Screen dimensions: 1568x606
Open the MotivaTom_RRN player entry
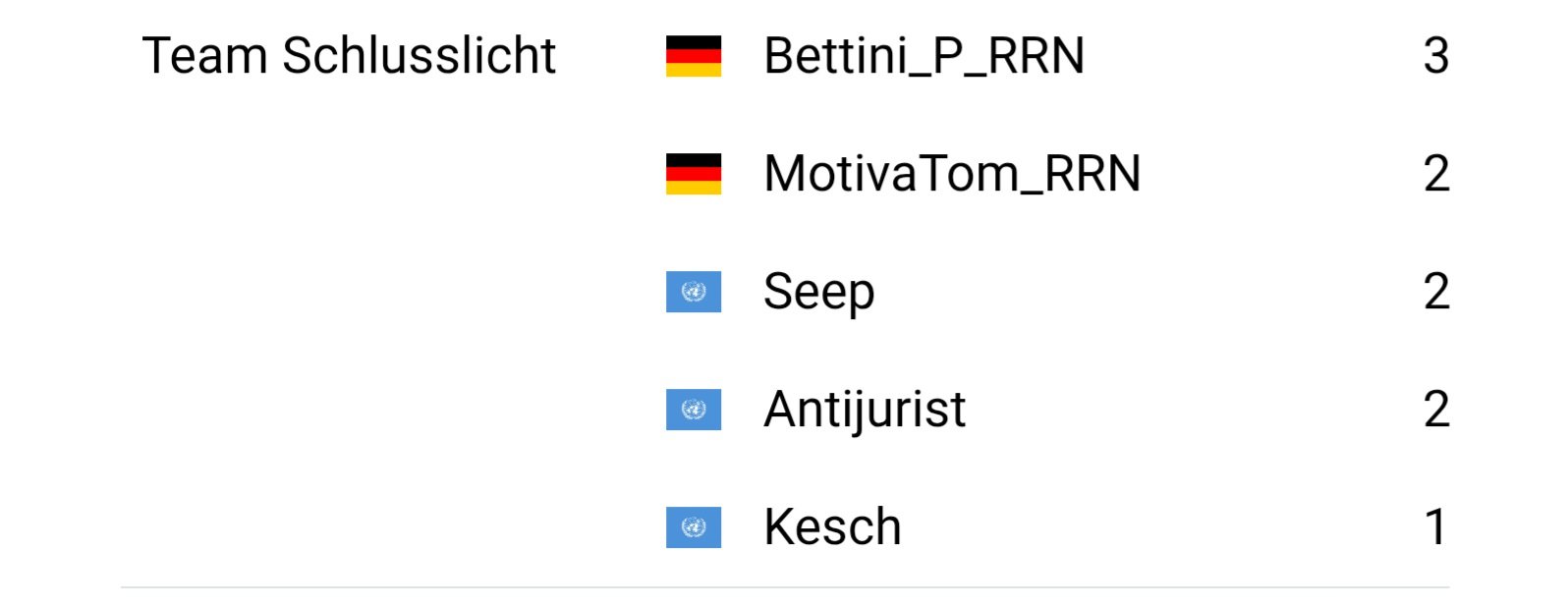[951, 174]
